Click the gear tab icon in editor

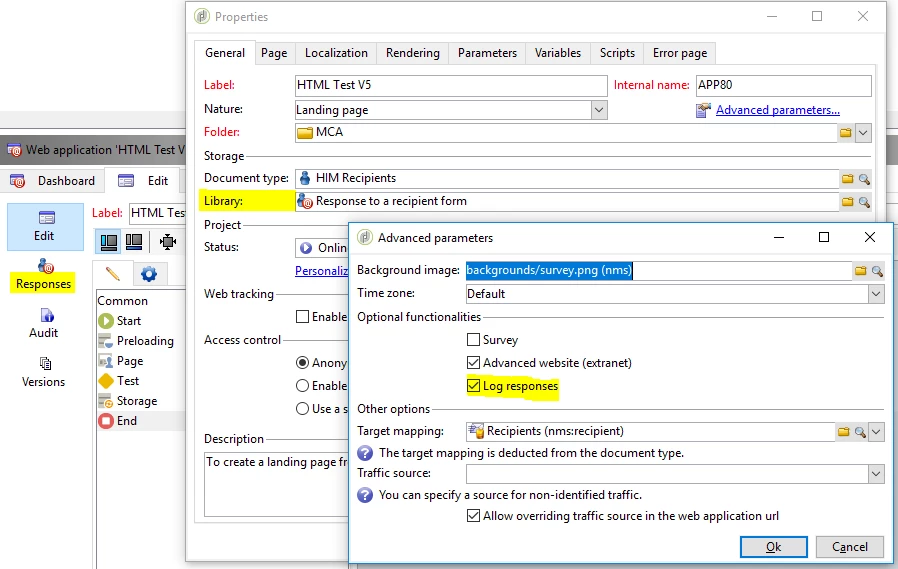[x=149, y=274]
